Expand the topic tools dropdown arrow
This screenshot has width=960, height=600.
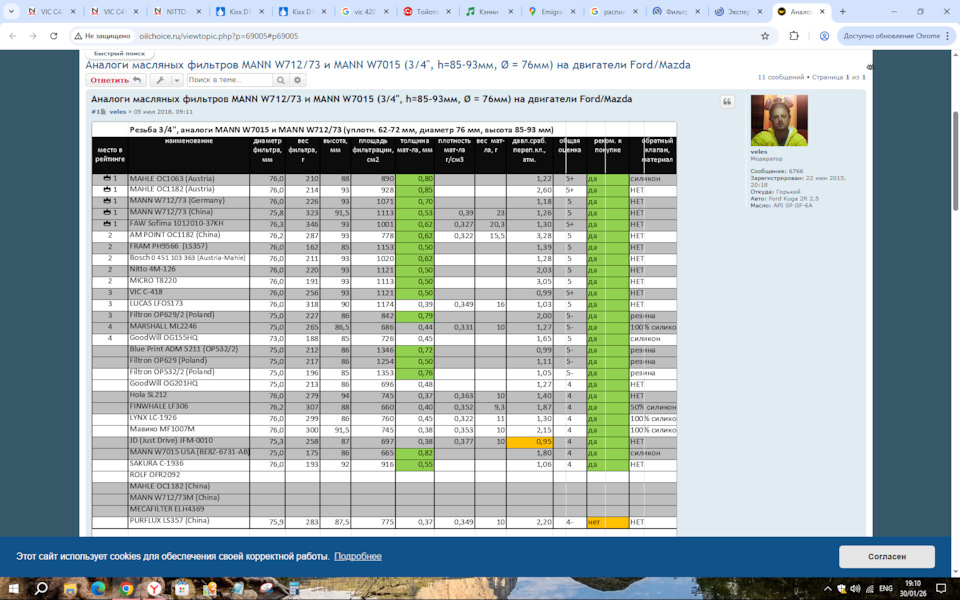coord(176,80)
